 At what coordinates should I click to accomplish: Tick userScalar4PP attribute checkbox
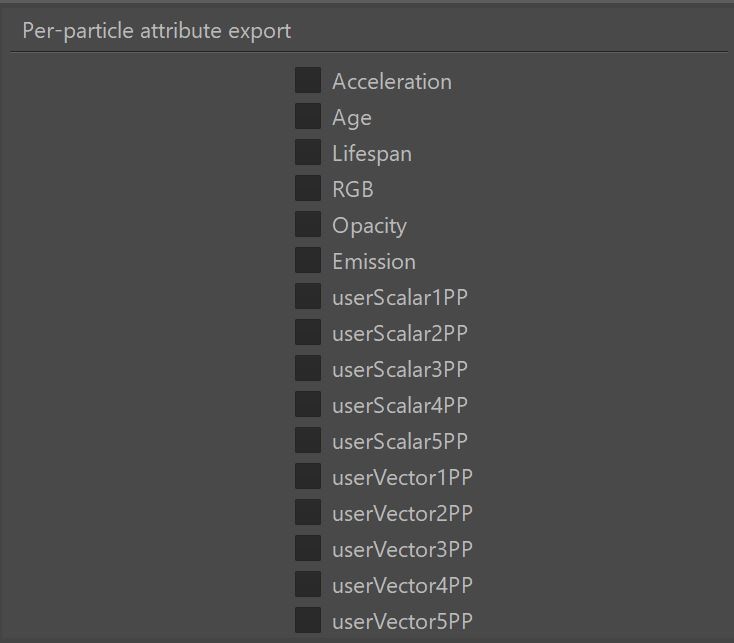click(308, 404)
